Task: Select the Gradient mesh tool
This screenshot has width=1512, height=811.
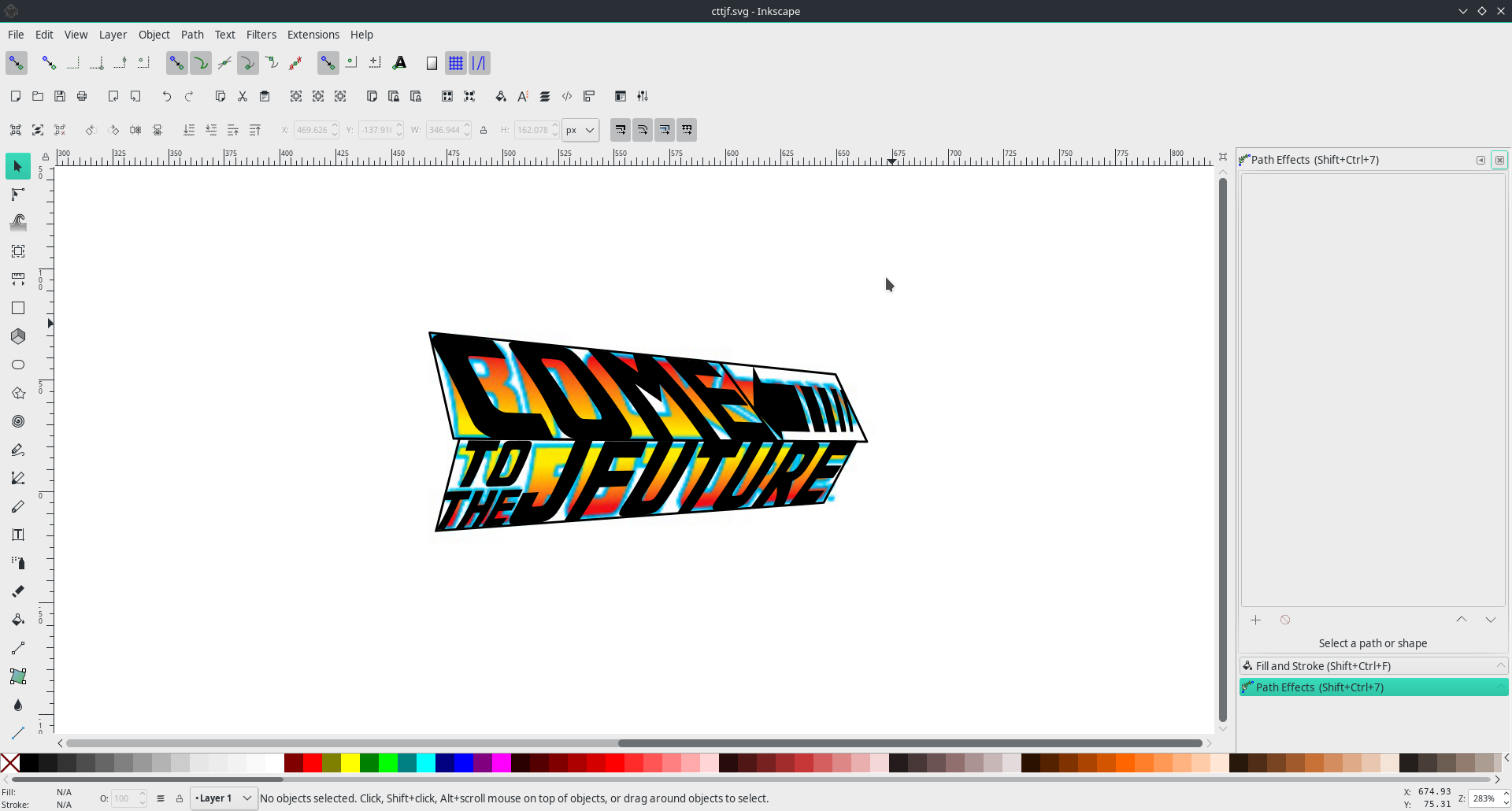Action: 17,676
